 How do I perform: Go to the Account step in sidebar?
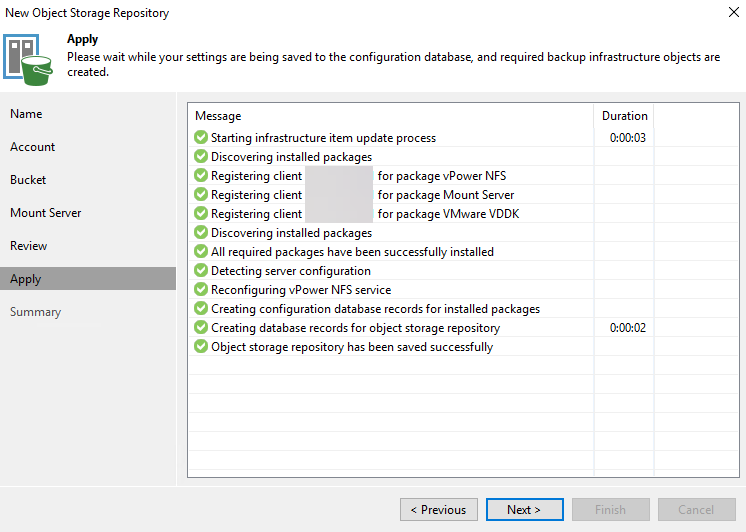pyautogui.click(x=33, y=147)
